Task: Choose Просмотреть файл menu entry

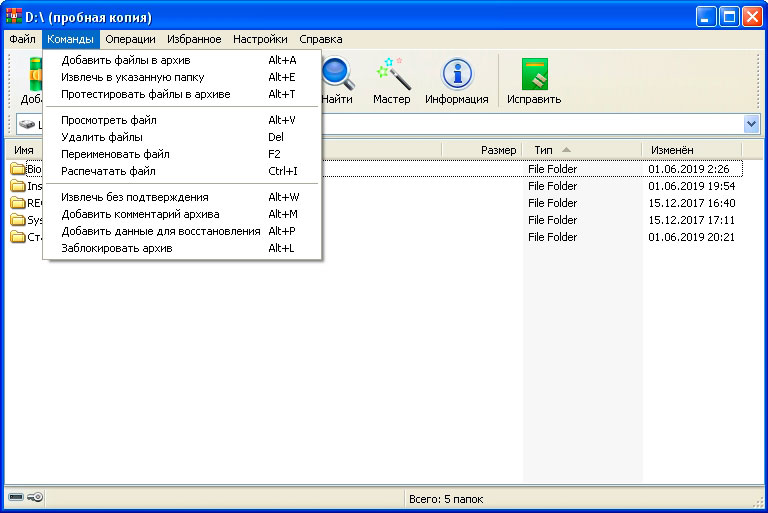Action: click(x=182, y=120)
